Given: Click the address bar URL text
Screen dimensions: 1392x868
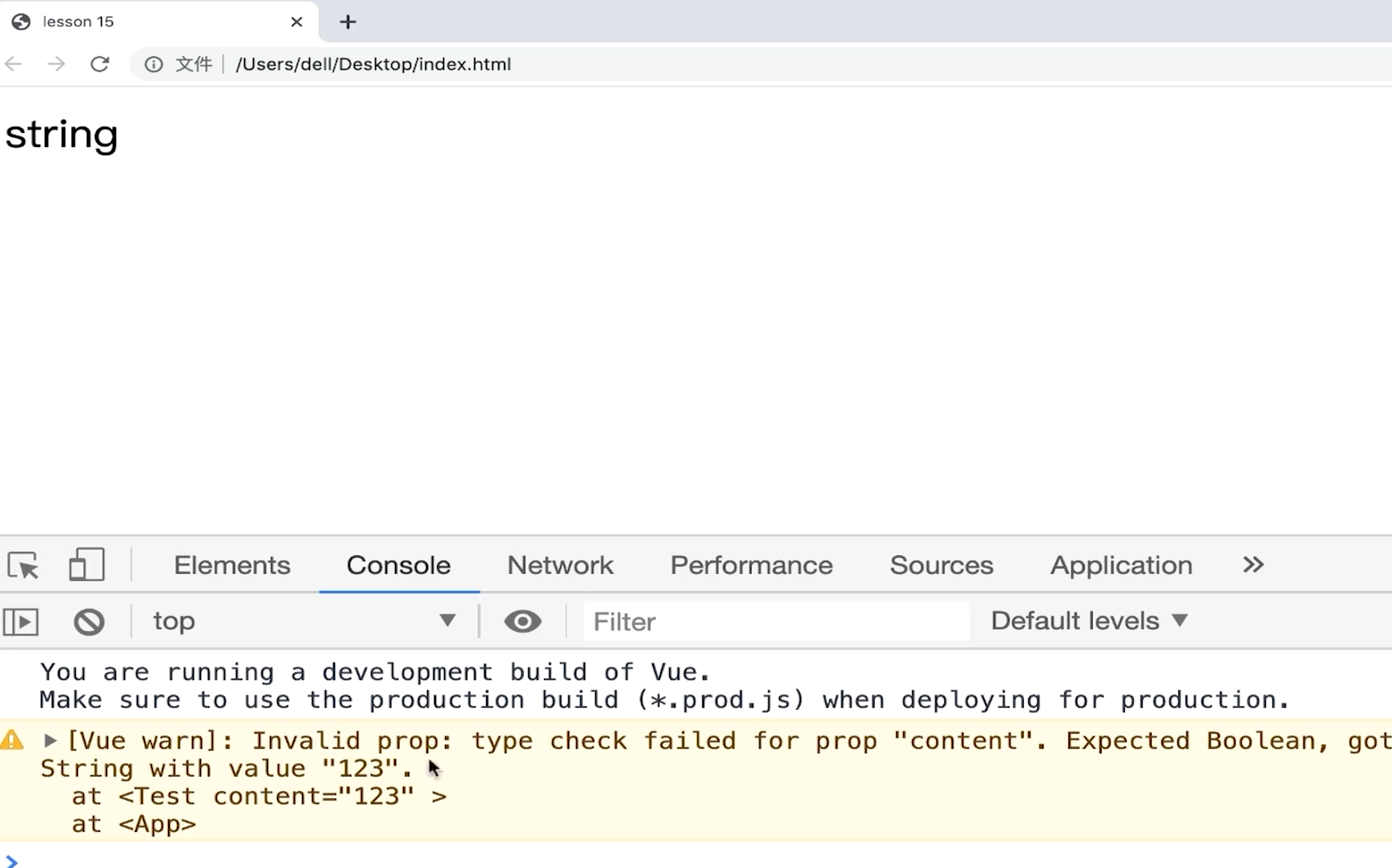Looking at the screenshot, I should (373, 64).
